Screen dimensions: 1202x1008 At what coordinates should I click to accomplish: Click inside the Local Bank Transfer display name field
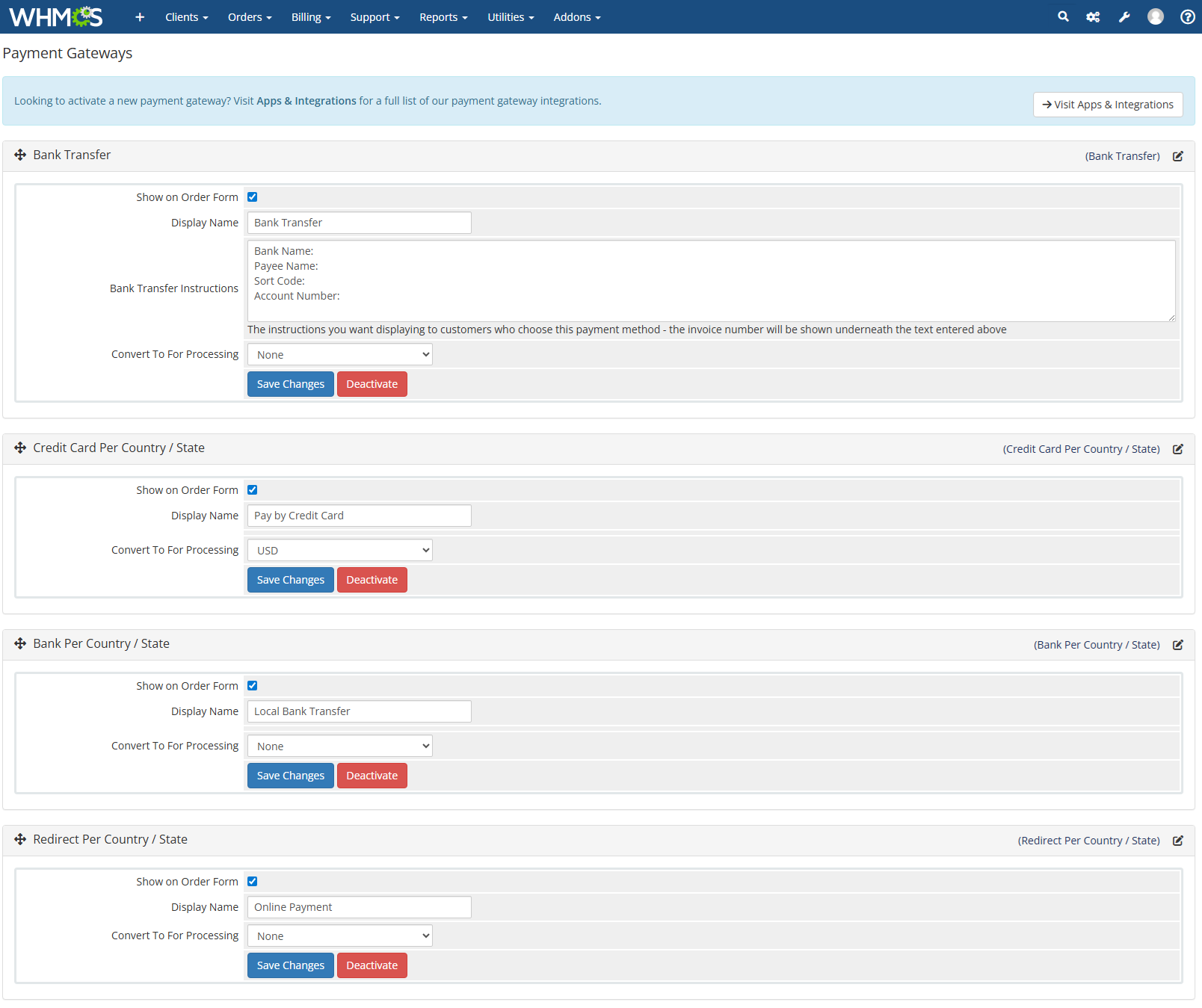click(x=359, y=711)
